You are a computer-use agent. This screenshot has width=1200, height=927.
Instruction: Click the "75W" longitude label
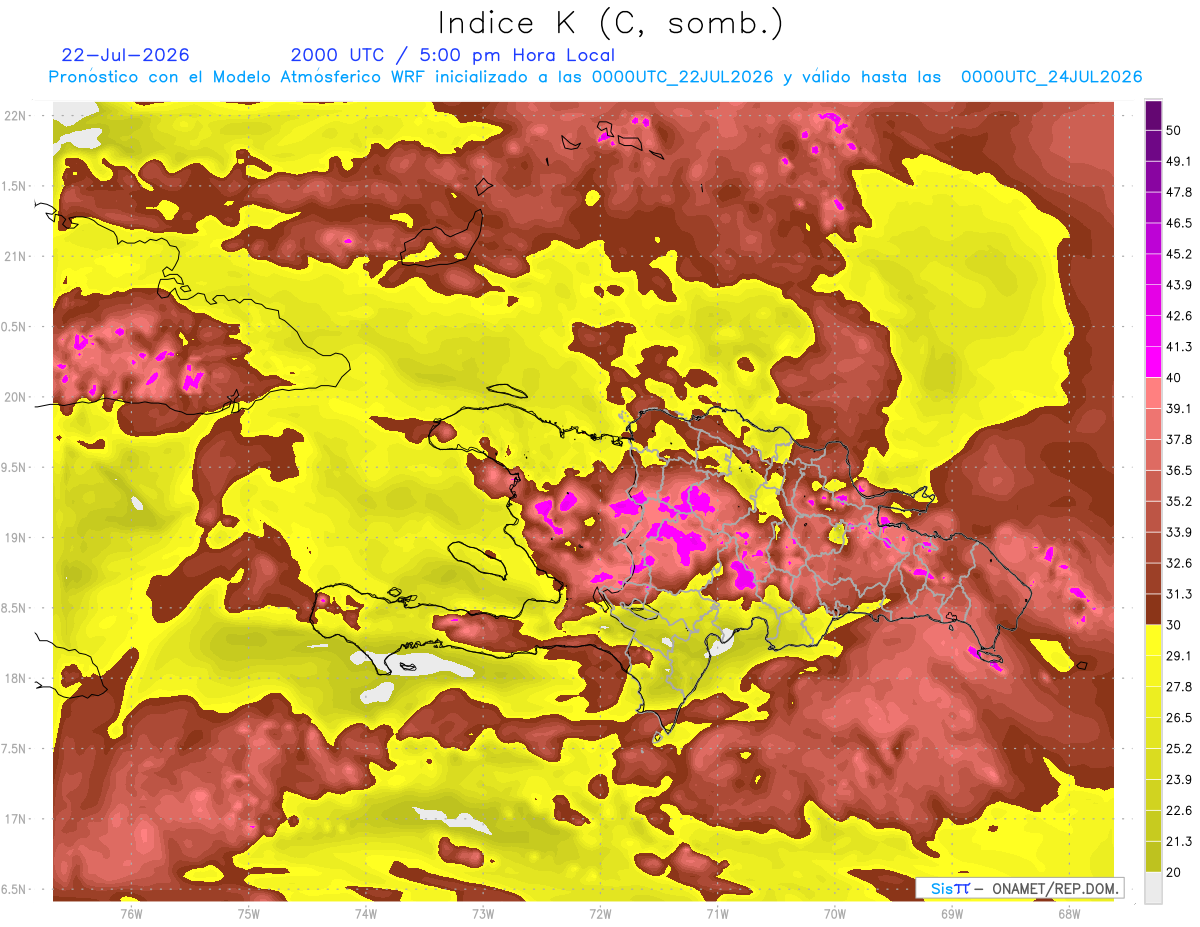(248, 912)
